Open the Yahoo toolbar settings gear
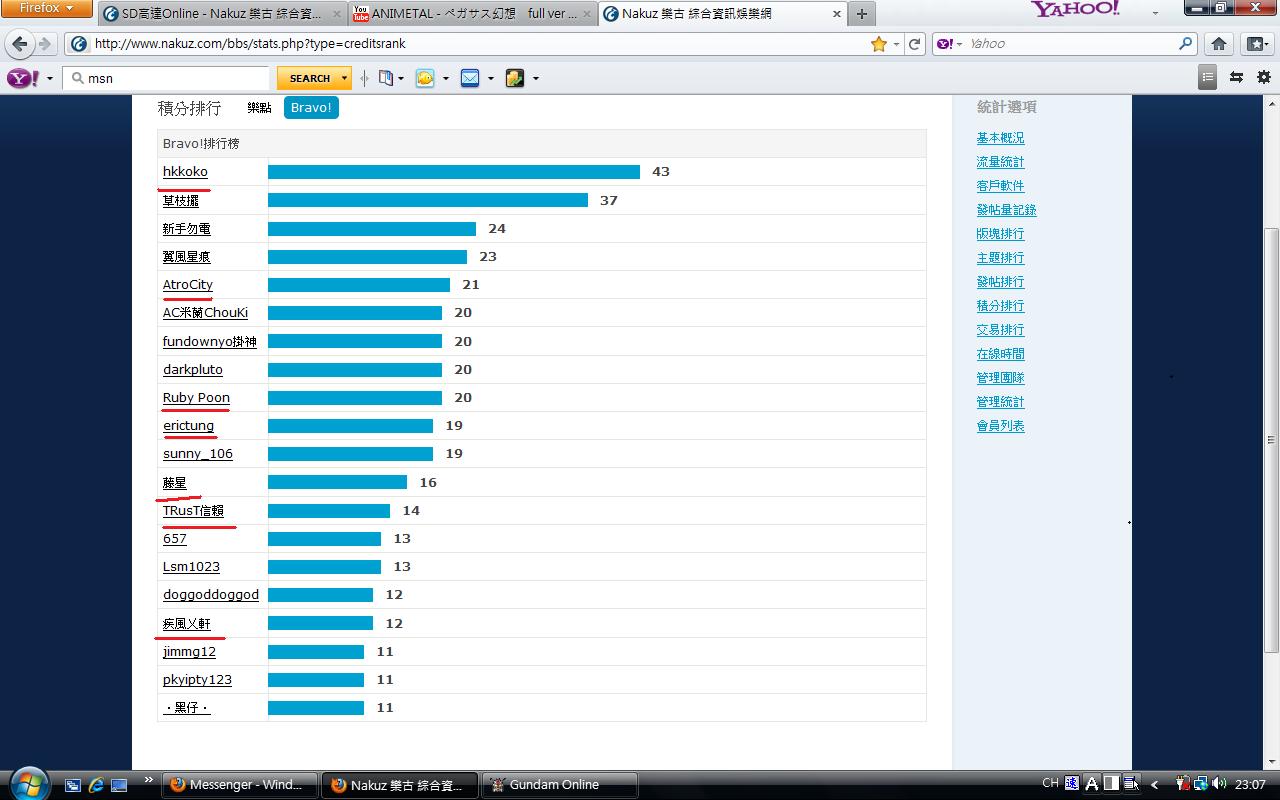Image resolution: width=1280 pixels, height=800 pixels. [1264, 77]
